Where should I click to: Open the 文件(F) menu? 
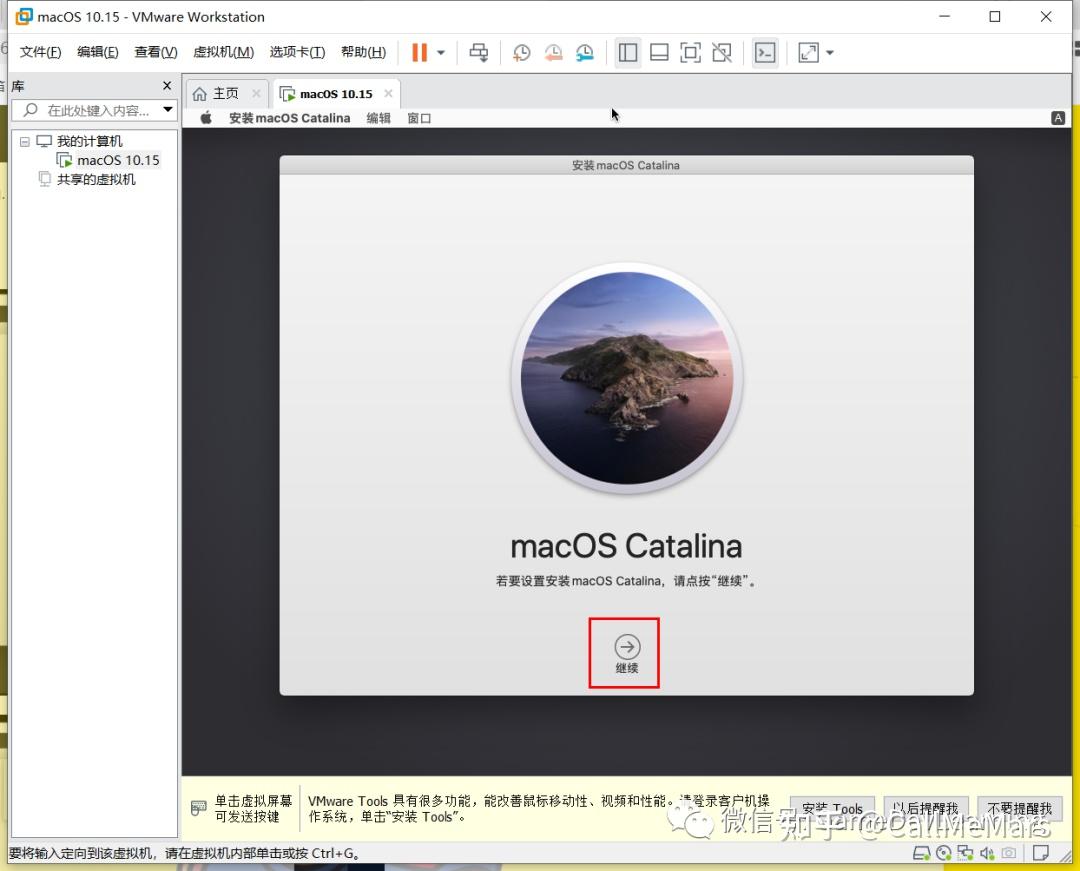point(41,52)
